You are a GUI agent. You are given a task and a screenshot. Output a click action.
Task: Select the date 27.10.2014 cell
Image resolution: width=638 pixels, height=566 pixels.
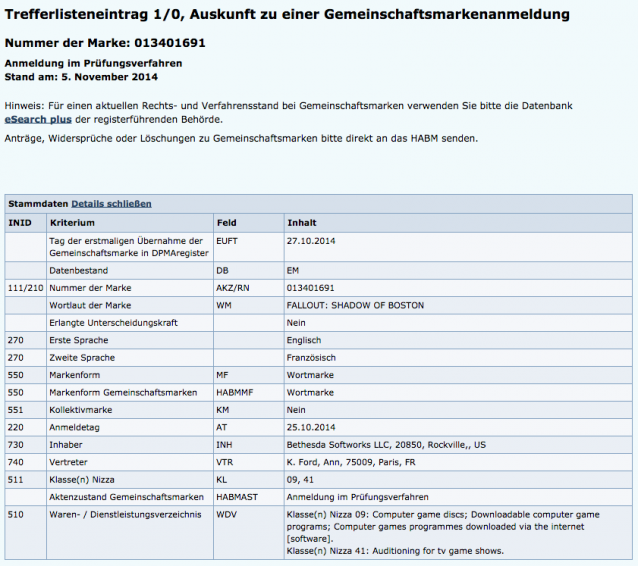click(x=458, y=247)
